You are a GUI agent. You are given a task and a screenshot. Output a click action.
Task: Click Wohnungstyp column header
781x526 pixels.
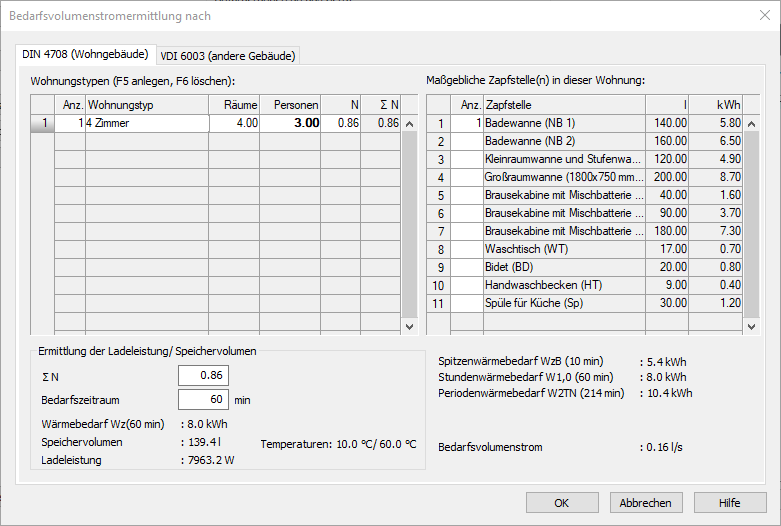[147, 105]
